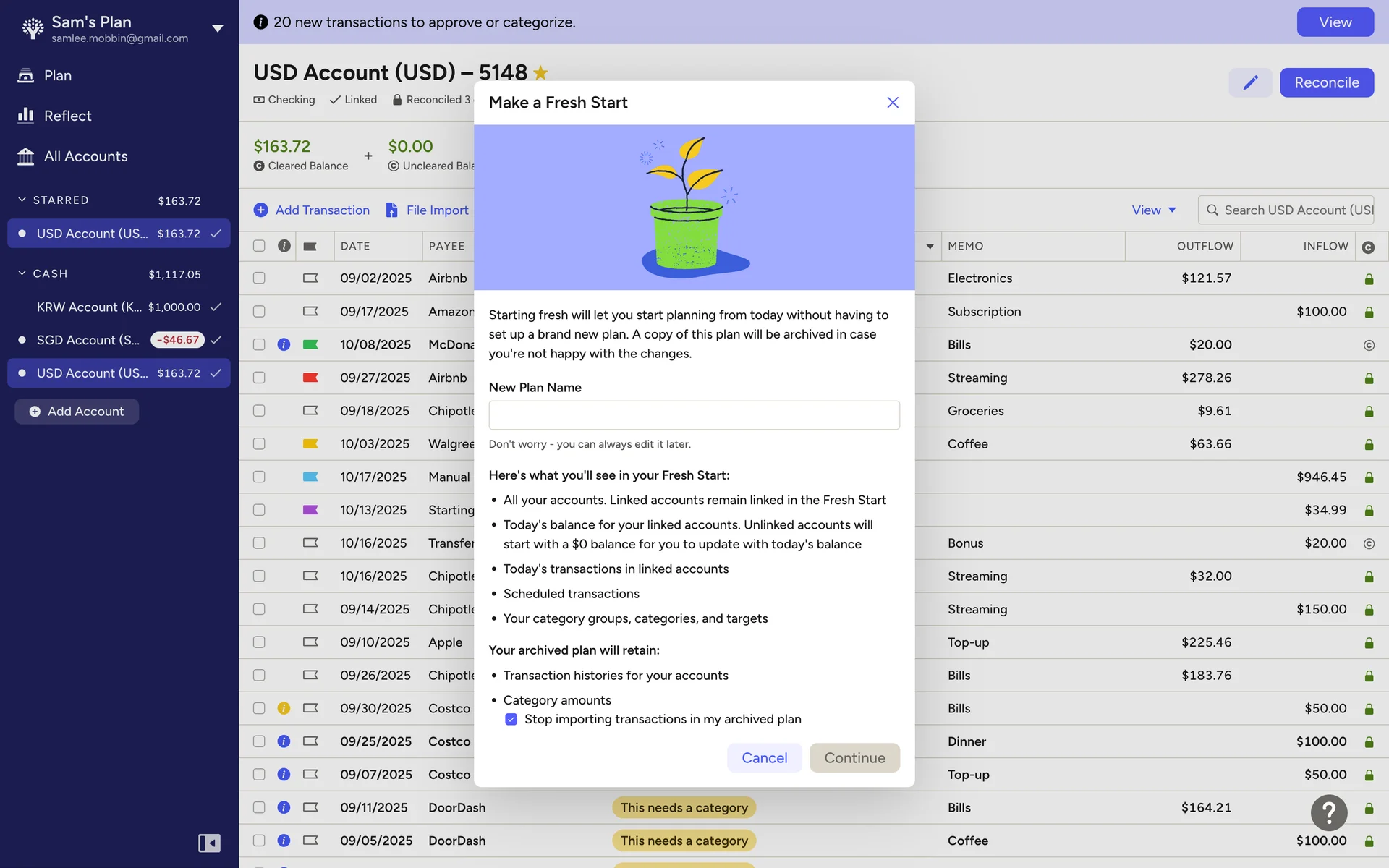The width and height of the screenshot is (1389, 868).
Task: Click the lock icon on Electronics row
Action: 1369,279
